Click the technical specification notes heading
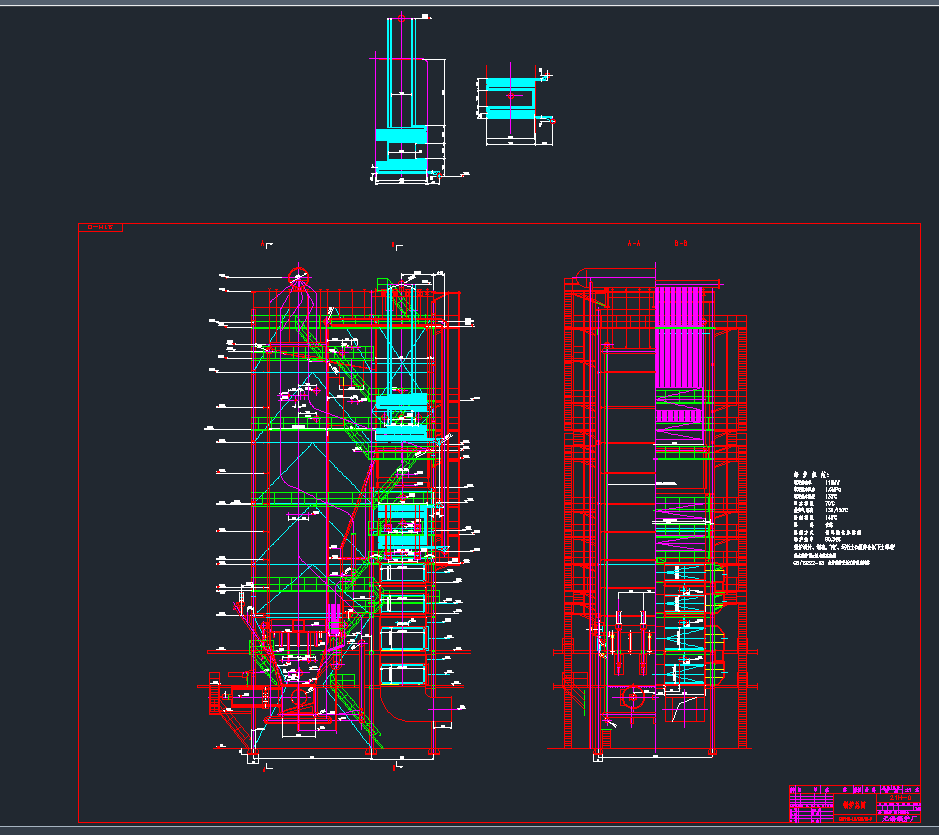The height and width of the screenshot is (835, 939). point(811,474)
